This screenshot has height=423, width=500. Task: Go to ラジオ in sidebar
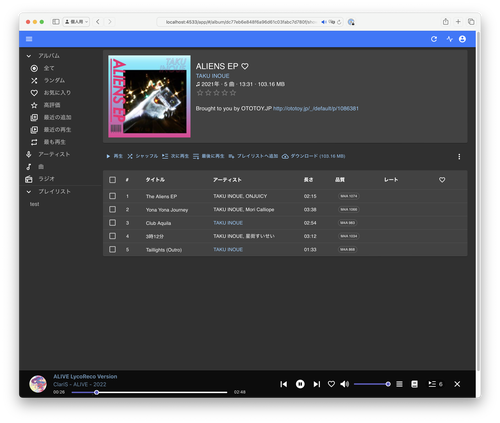[46, 179]
